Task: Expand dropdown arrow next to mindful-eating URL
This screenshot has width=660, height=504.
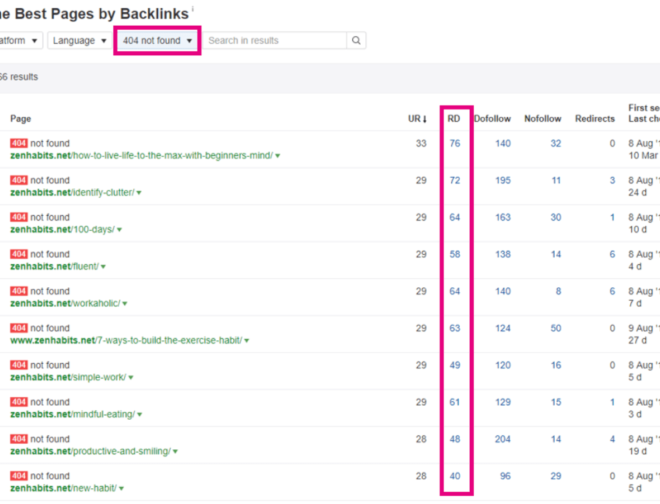Action: tap(139, 415)
